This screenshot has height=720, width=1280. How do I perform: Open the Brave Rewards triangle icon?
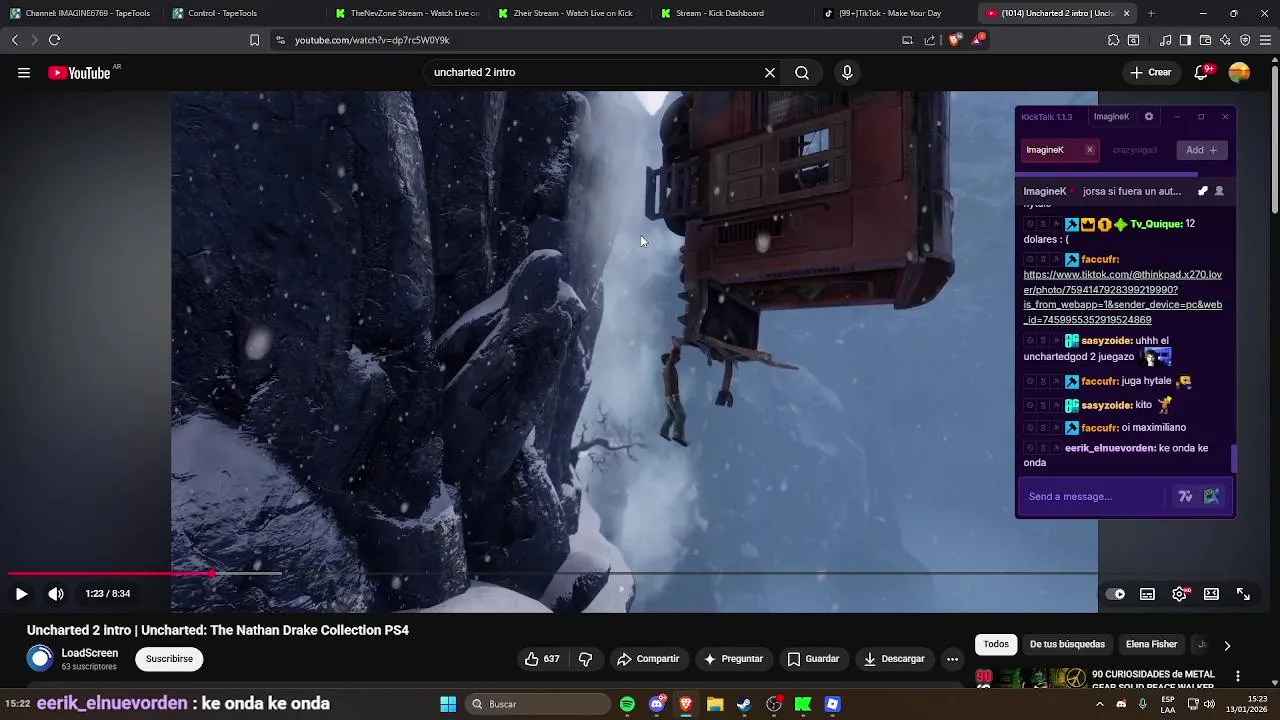[x=977, y=40]
